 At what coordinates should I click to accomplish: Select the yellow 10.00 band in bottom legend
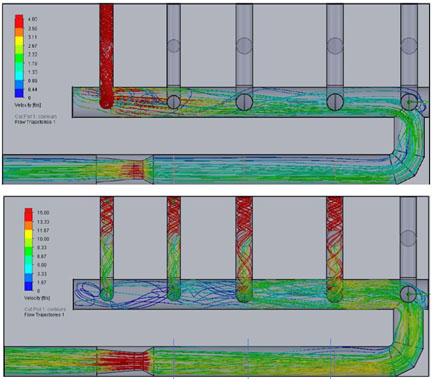(29, 240)
